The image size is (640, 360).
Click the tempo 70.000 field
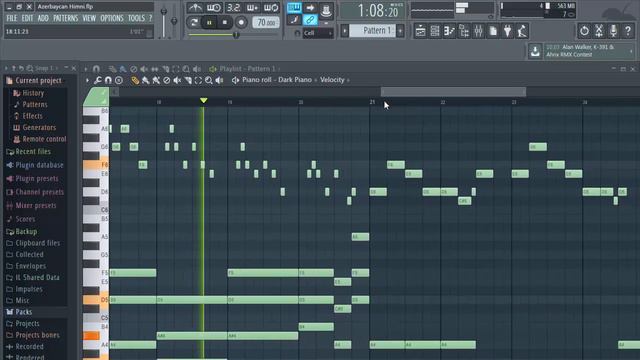coord(266,22)
